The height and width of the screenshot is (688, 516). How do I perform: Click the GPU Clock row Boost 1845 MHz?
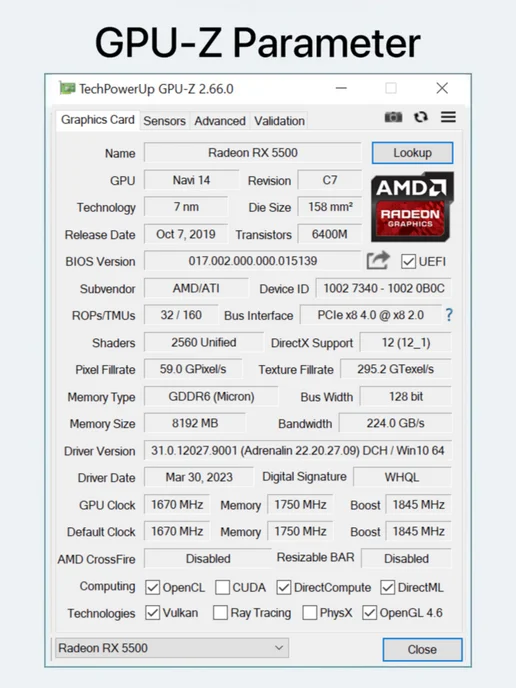point(419,505)
